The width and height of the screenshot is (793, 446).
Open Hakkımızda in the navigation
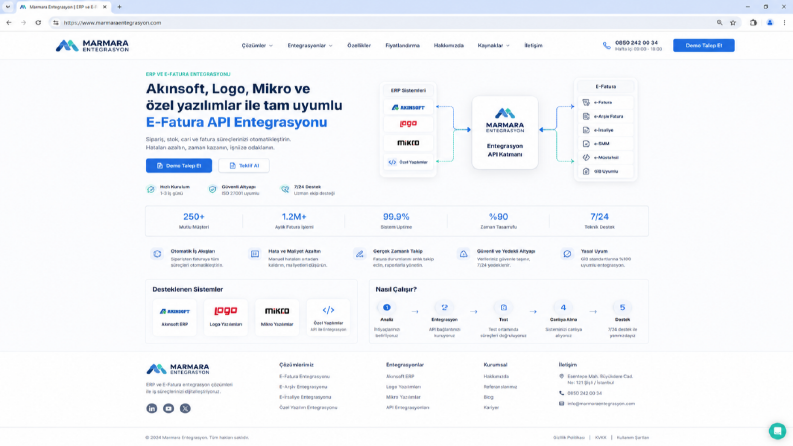tap(449, 46)
